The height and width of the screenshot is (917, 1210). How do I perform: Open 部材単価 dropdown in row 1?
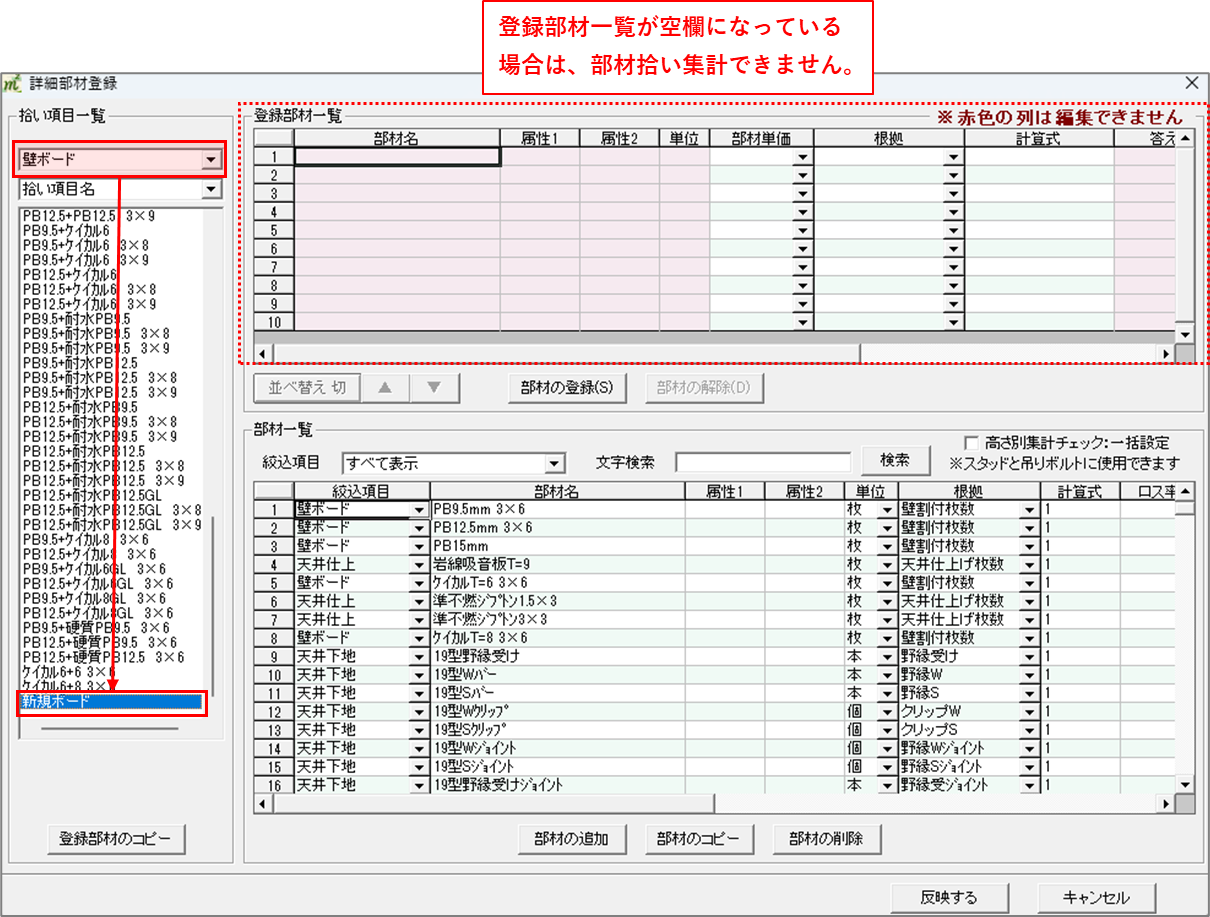[802, 157]
